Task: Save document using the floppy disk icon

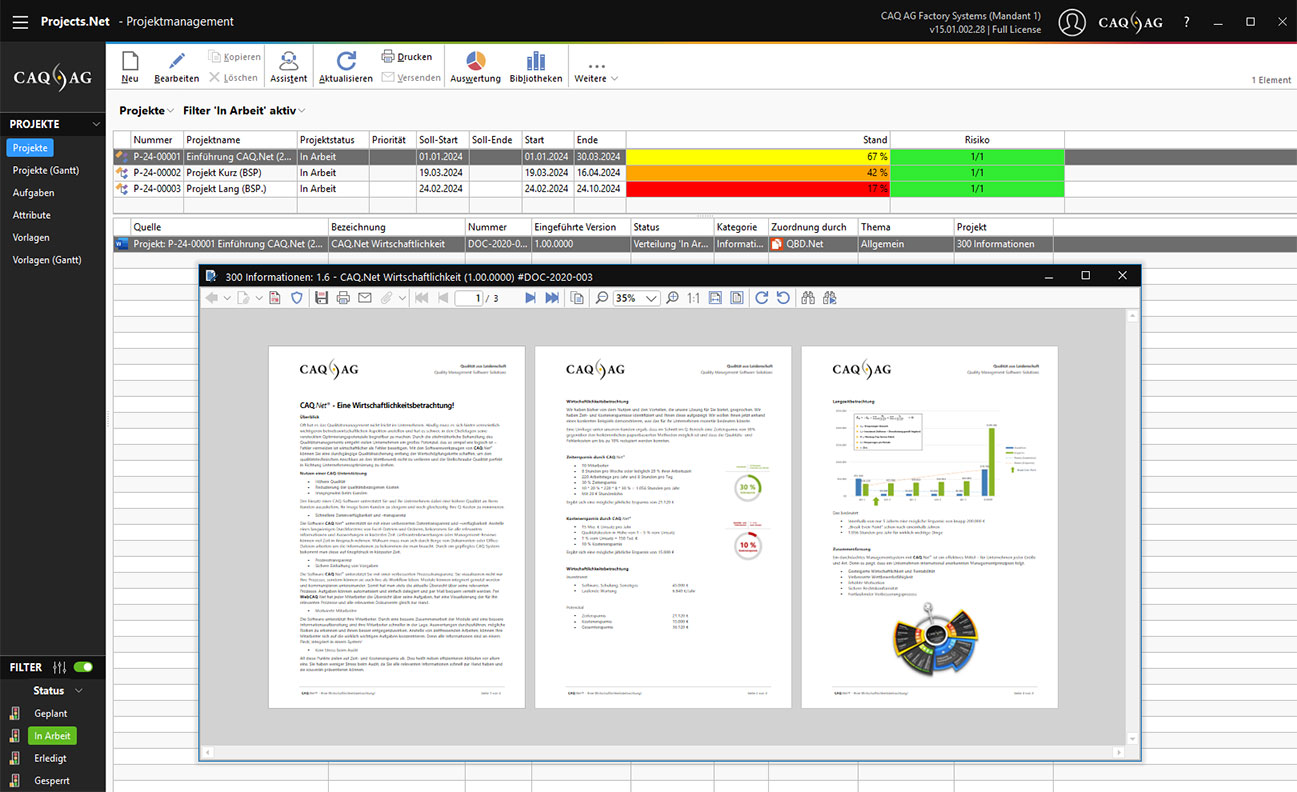Action: point(321,298)
